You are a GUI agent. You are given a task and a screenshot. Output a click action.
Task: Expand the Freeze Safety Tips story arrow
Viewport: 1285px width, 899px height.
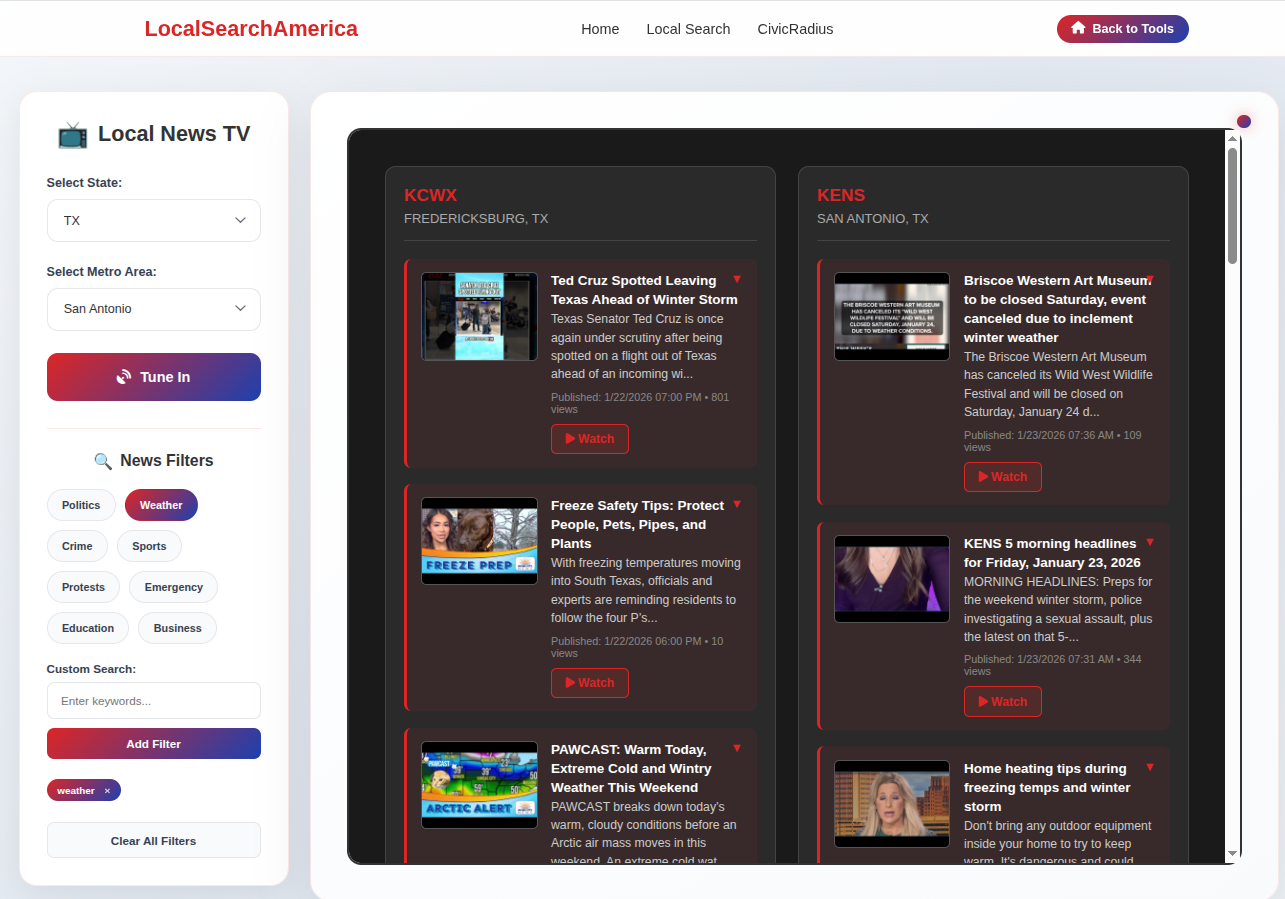pos(737,504)
